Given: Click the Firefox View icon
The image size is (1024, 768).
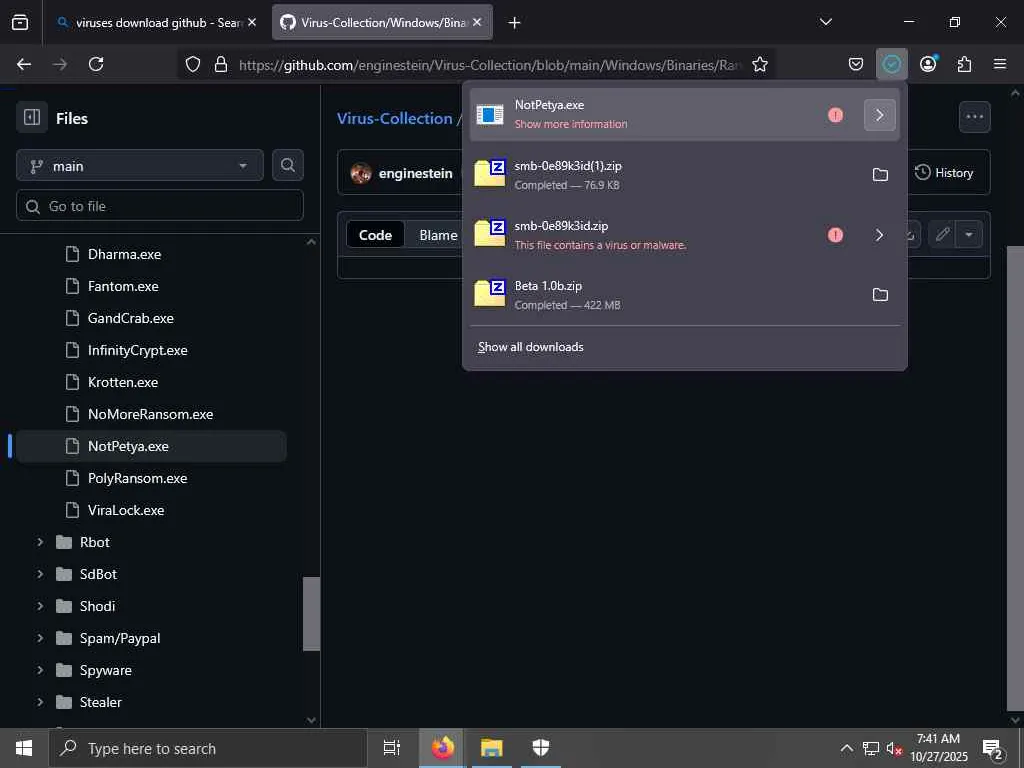Looking at the screenshot, I should click(20, 22).
